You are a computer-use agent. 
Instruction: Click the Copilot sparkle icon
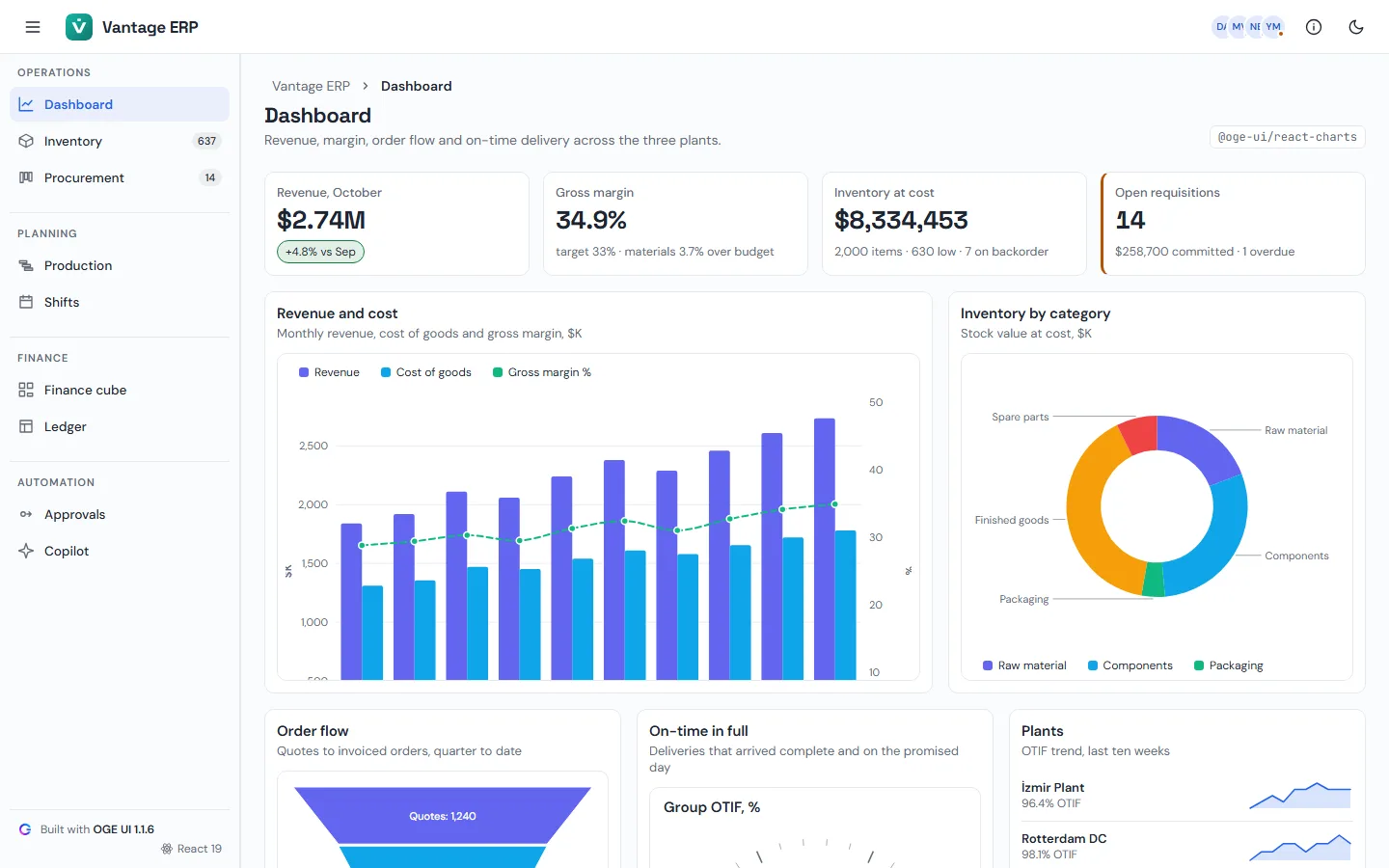pyautogui.click(x=26, y=551)
